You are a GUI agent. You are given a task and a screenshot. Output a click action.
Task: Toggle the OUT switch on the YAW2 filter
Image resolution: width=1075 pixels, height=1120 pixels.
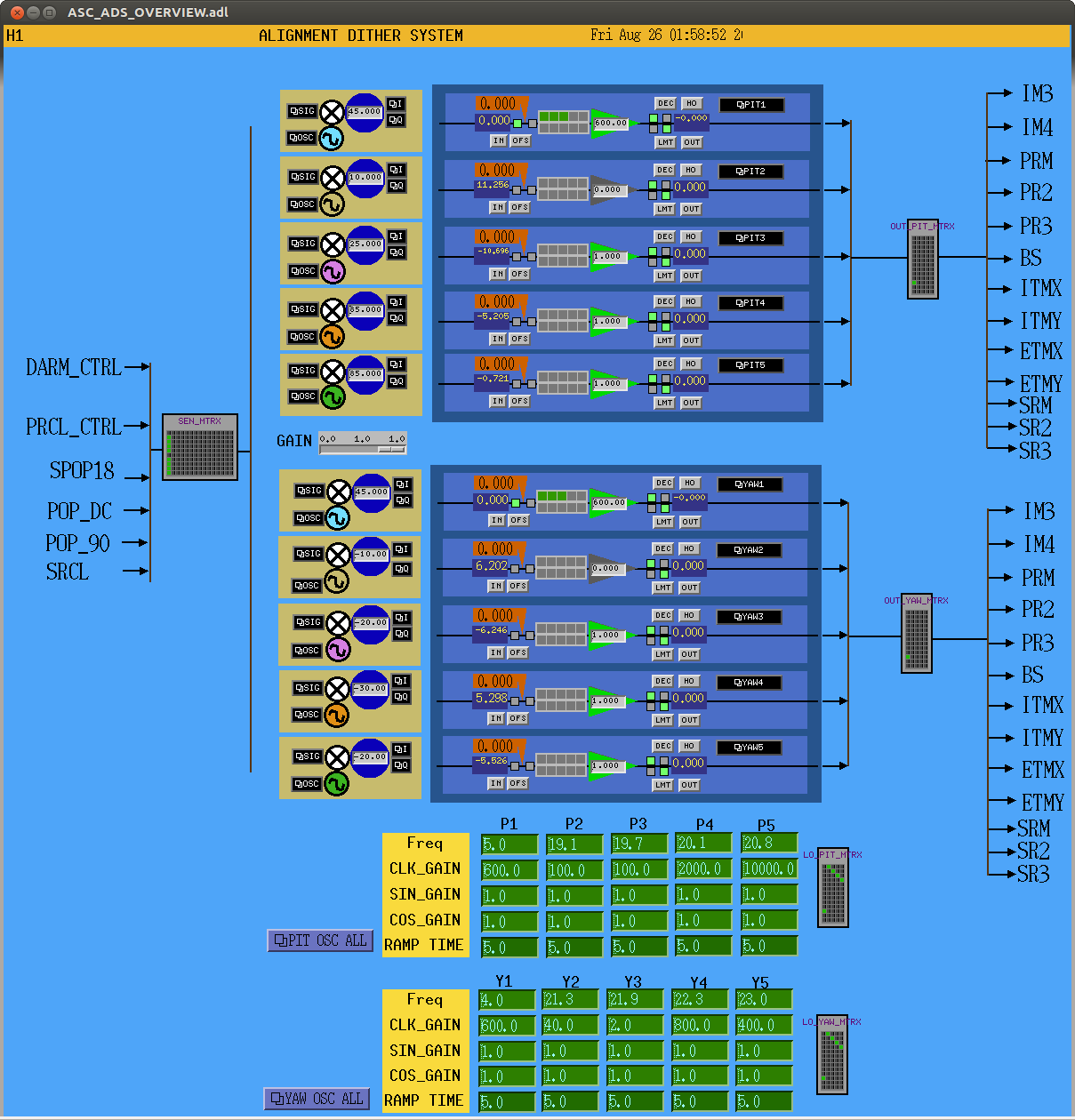[689, 588]
